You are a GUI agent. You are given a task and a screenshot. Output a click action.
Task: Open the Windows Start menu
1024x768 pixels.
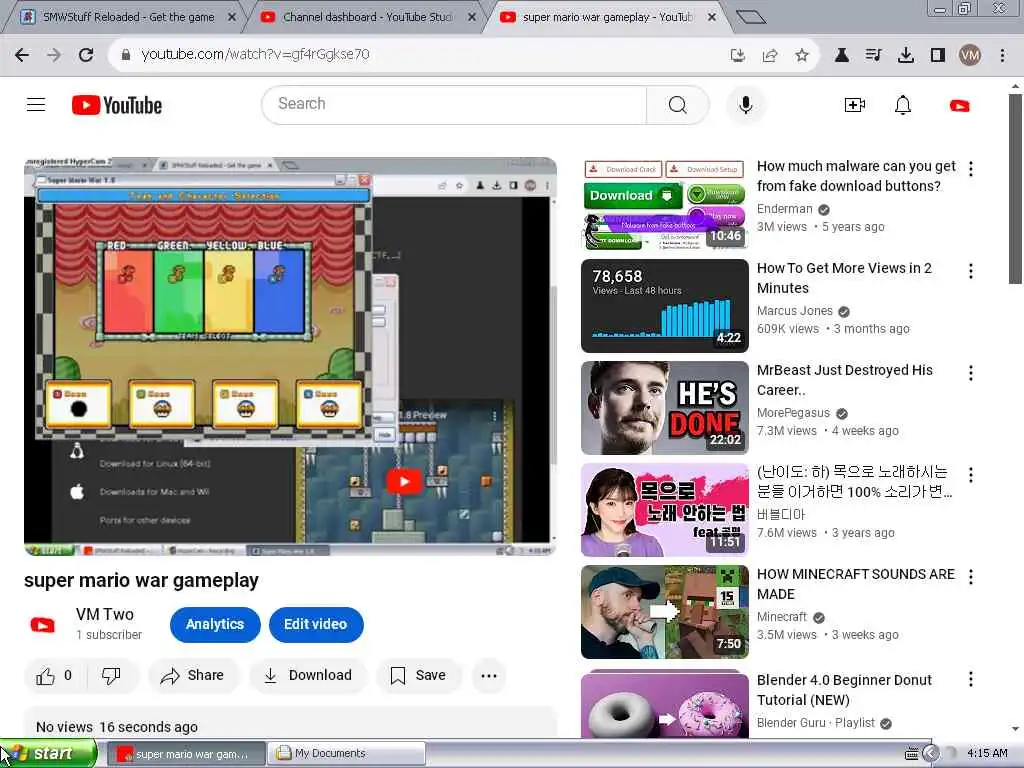[48, 754]
